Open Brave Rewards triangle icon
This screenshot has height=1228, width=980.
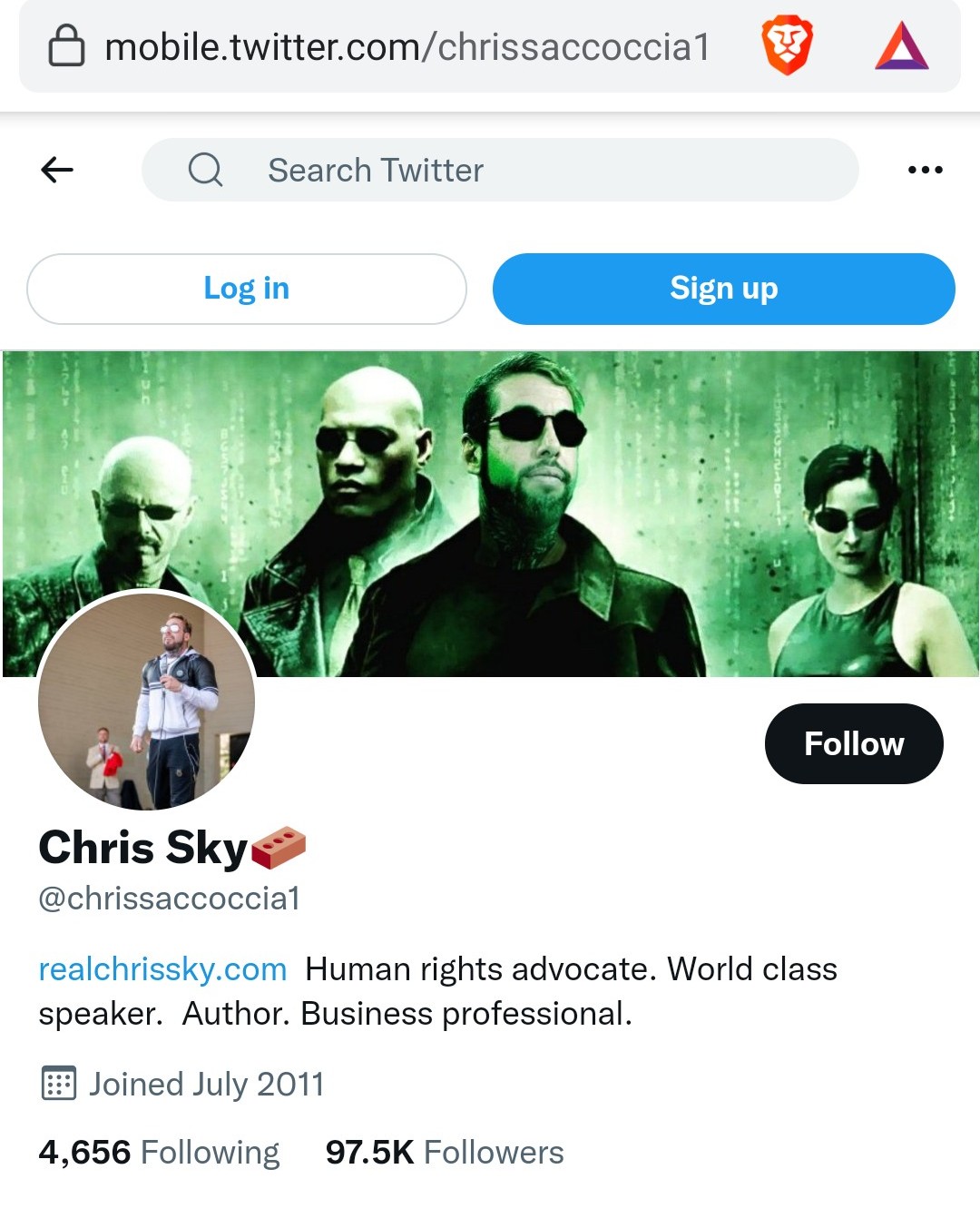coord(901,46)
